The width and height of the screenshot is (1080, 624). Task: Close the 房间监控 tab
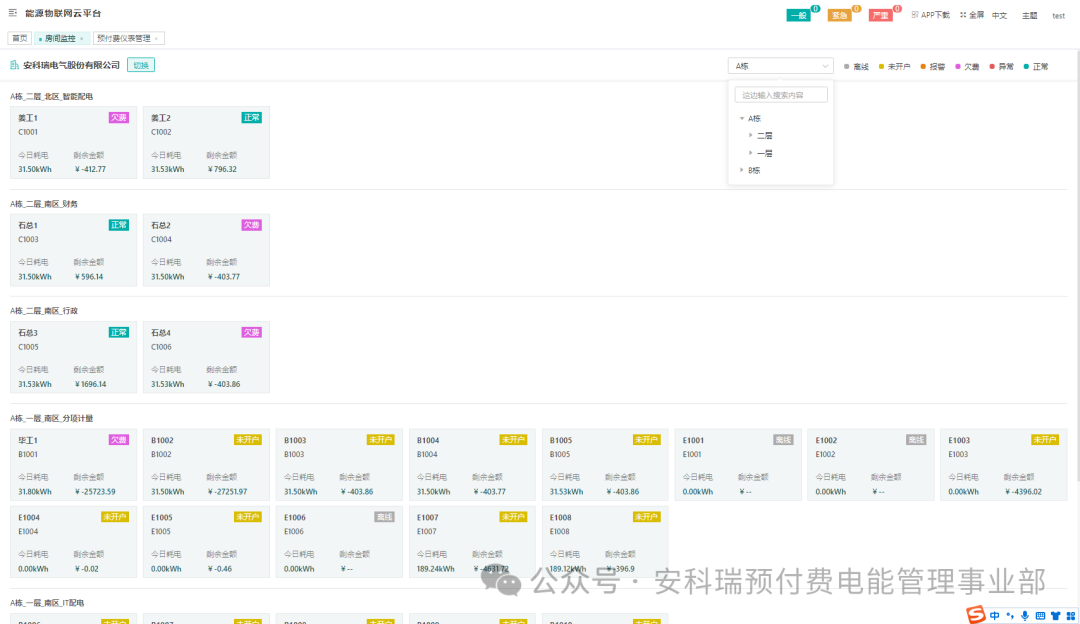(x=81, y=39)
